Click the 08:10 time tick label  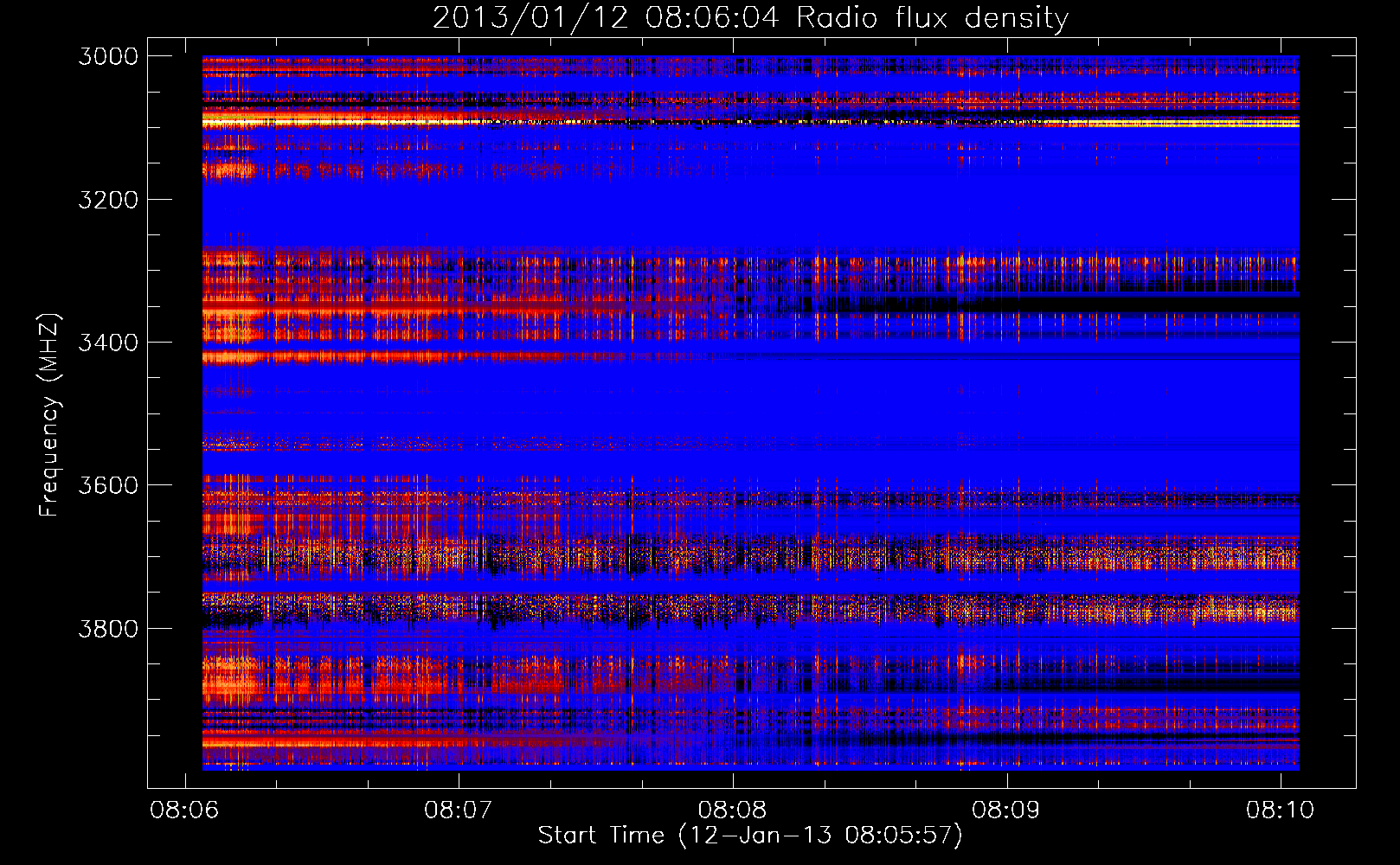tap(1280, 810)
